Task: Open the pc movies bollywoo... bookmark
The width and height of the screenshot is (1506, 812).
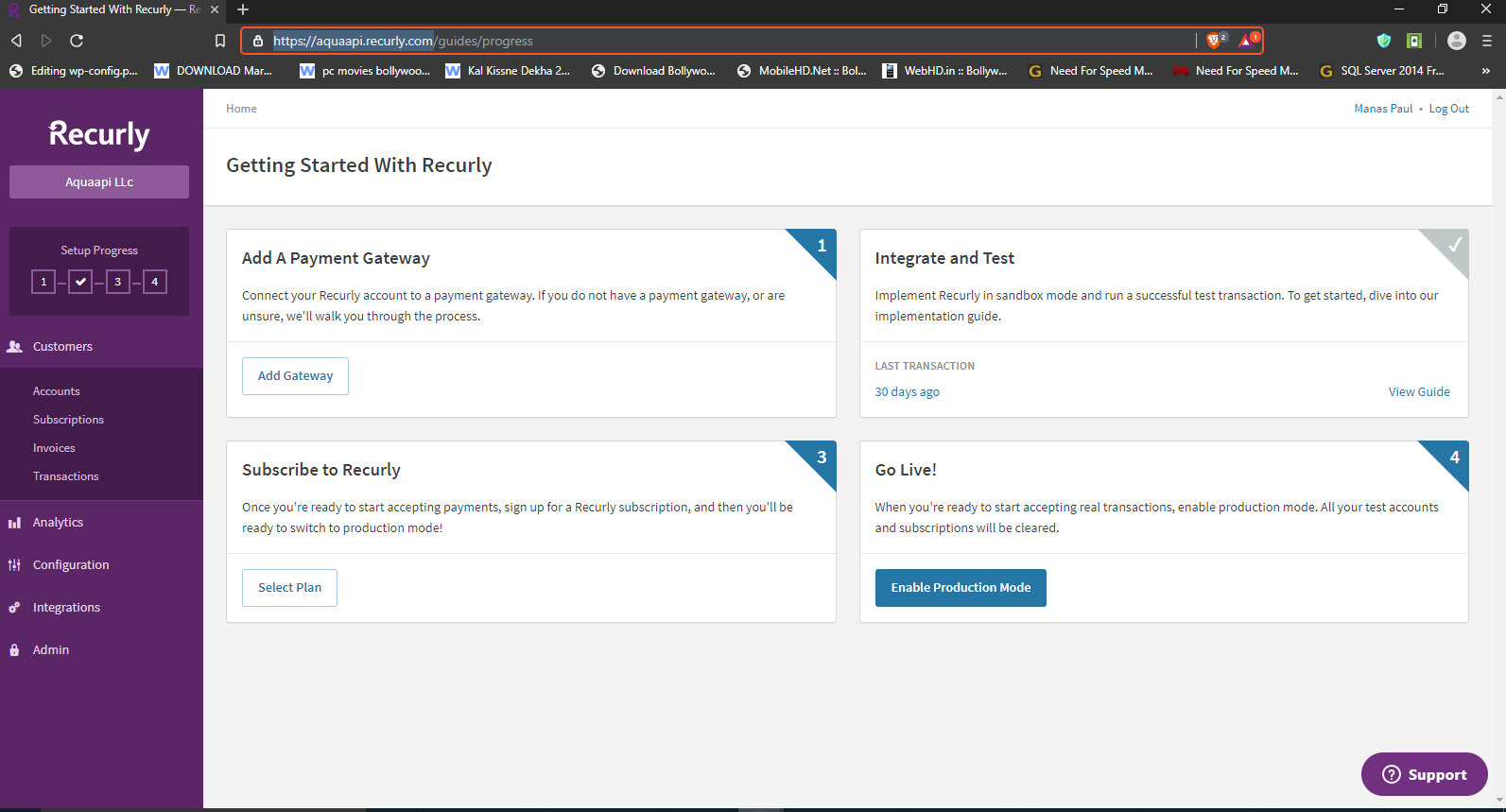Action: pyautogui.click(x=365, y=71)
